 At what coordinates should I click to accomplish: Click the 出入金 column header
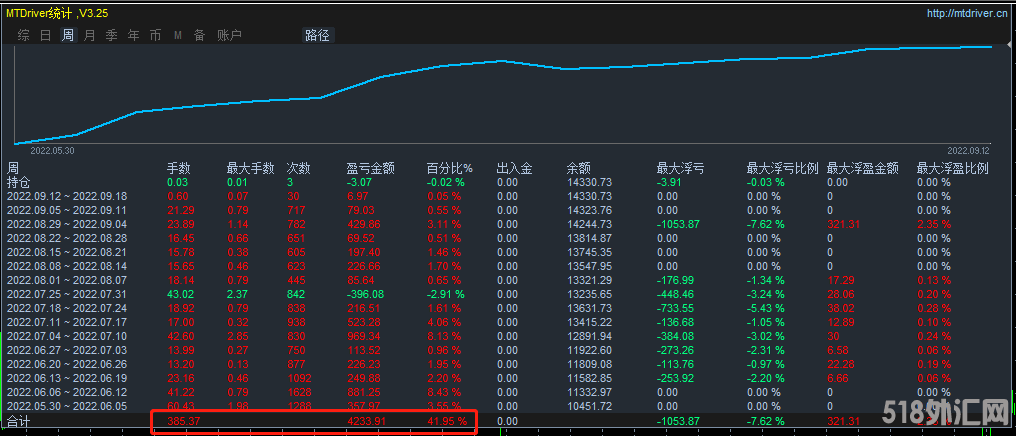coord(514,168)
